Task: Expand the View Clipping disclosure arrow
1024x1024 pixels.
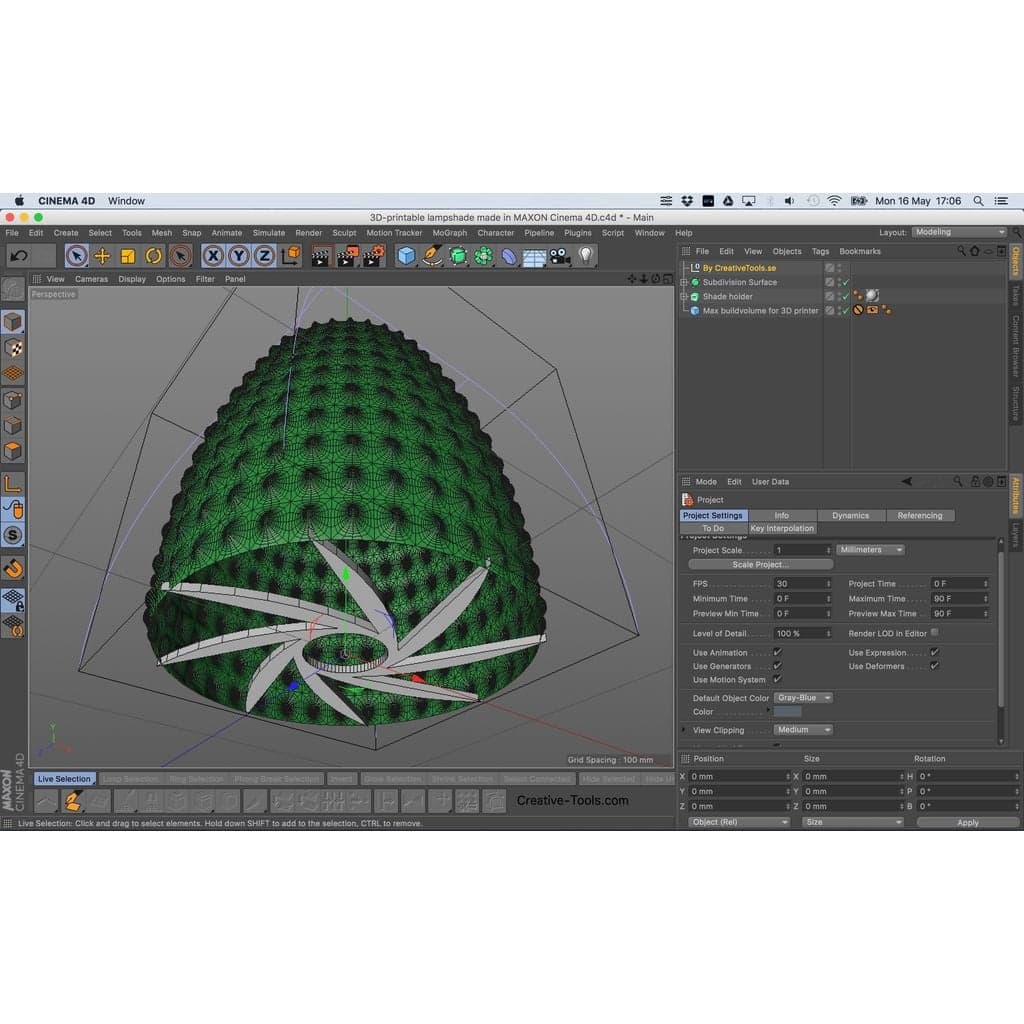Action: (x=684, y=729)
